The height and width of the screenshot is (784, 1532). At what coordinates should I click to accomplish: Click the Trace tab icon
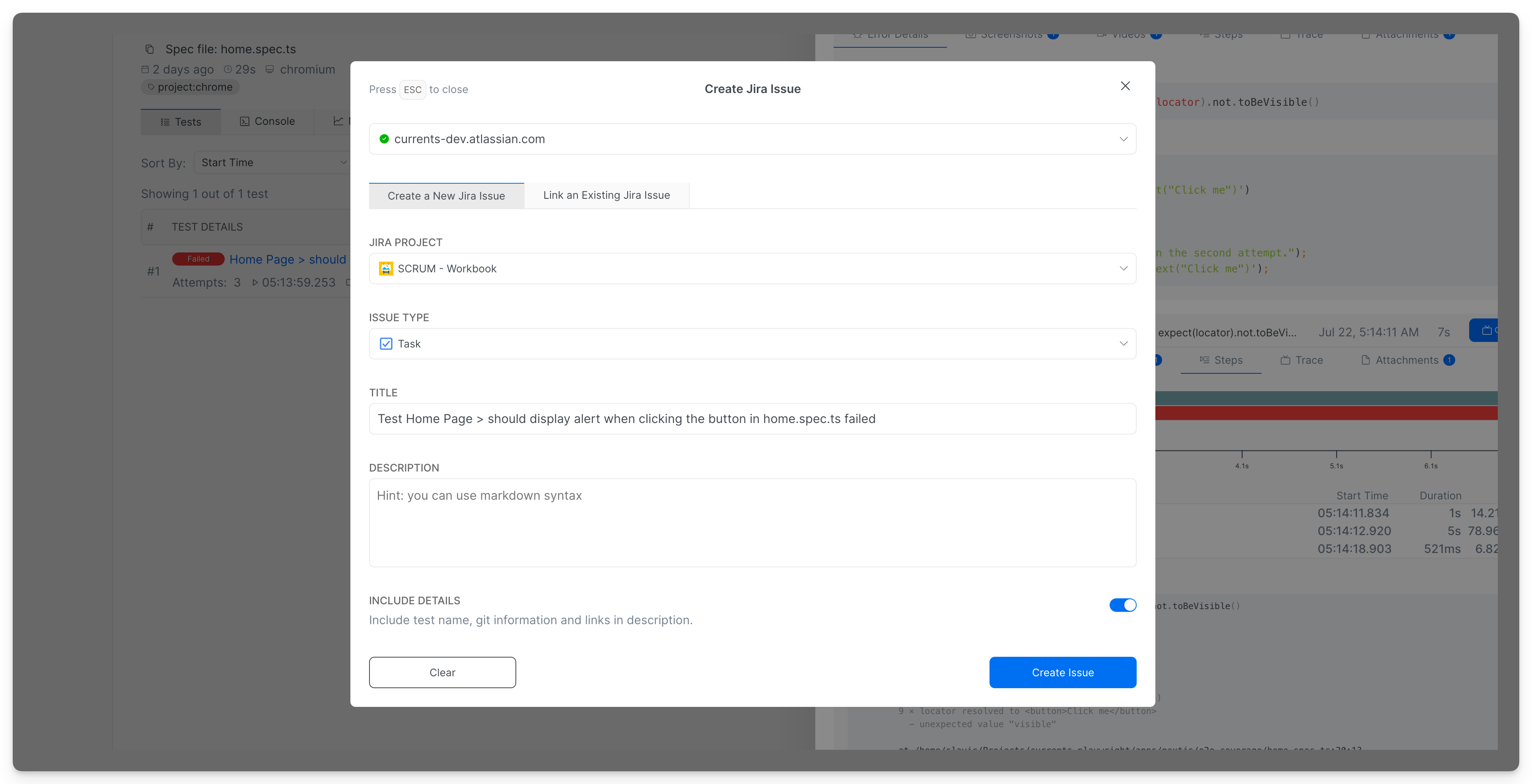pyautogui.click(x=1285, y=360)
